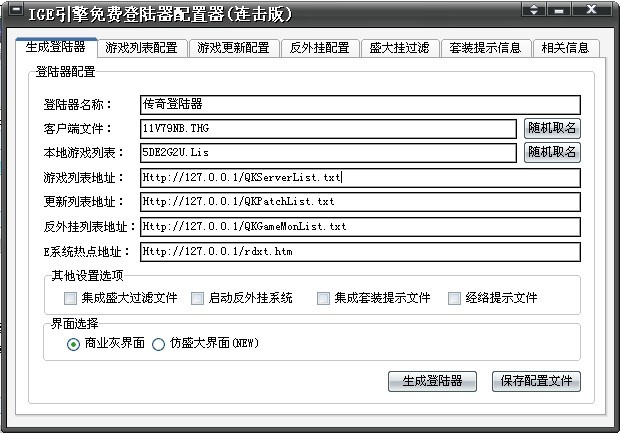This screenshot has height=433, width=620.
Task: Click 随机取名 beside 本地游戏列表
Action: (552, 153)
